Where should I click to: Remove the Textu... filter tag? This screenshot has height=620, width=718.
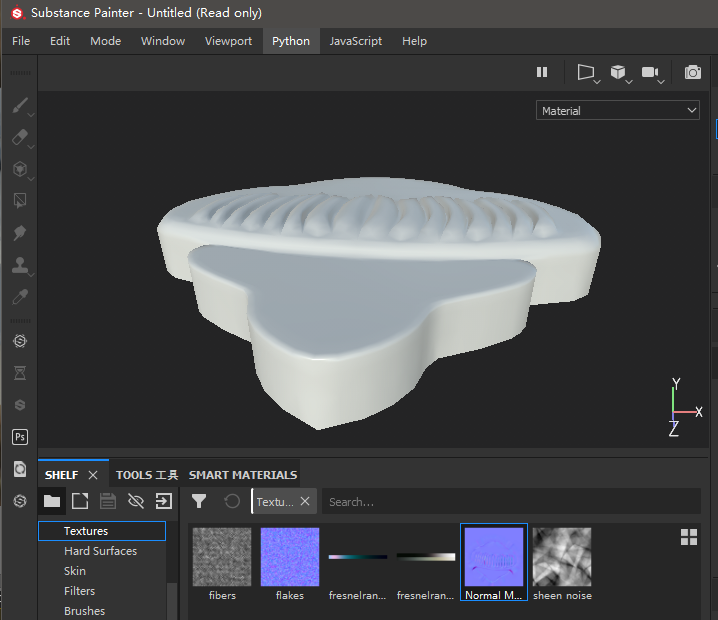pos(305,501)
